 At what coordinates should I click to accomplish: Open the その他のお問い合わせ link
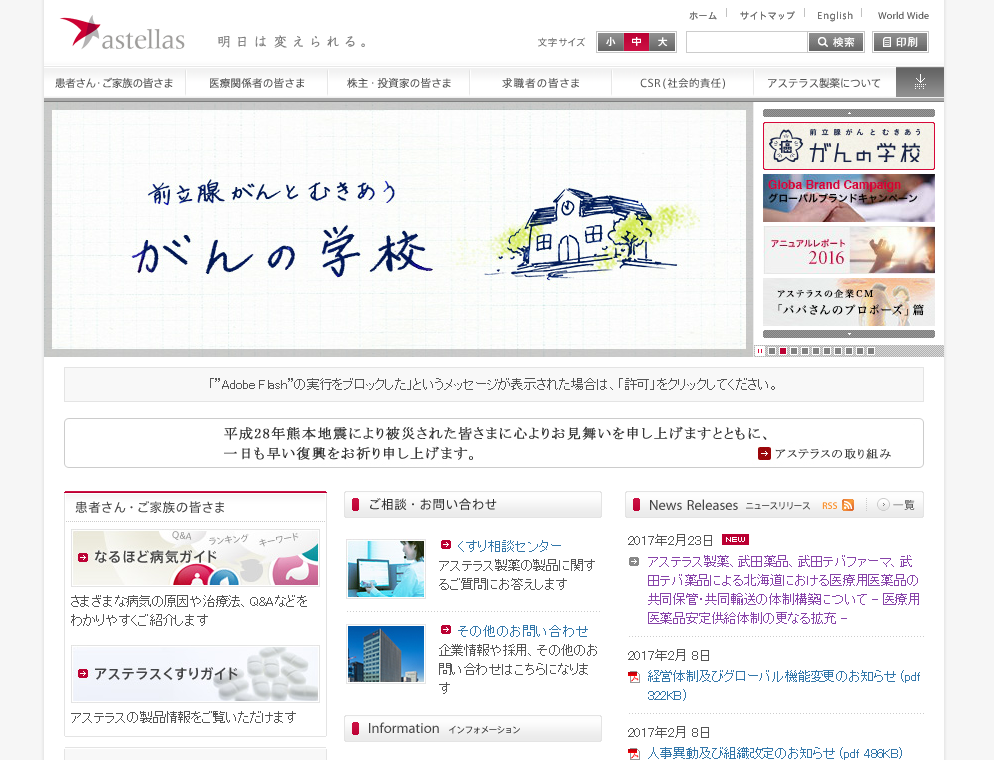tap(522, 631)
